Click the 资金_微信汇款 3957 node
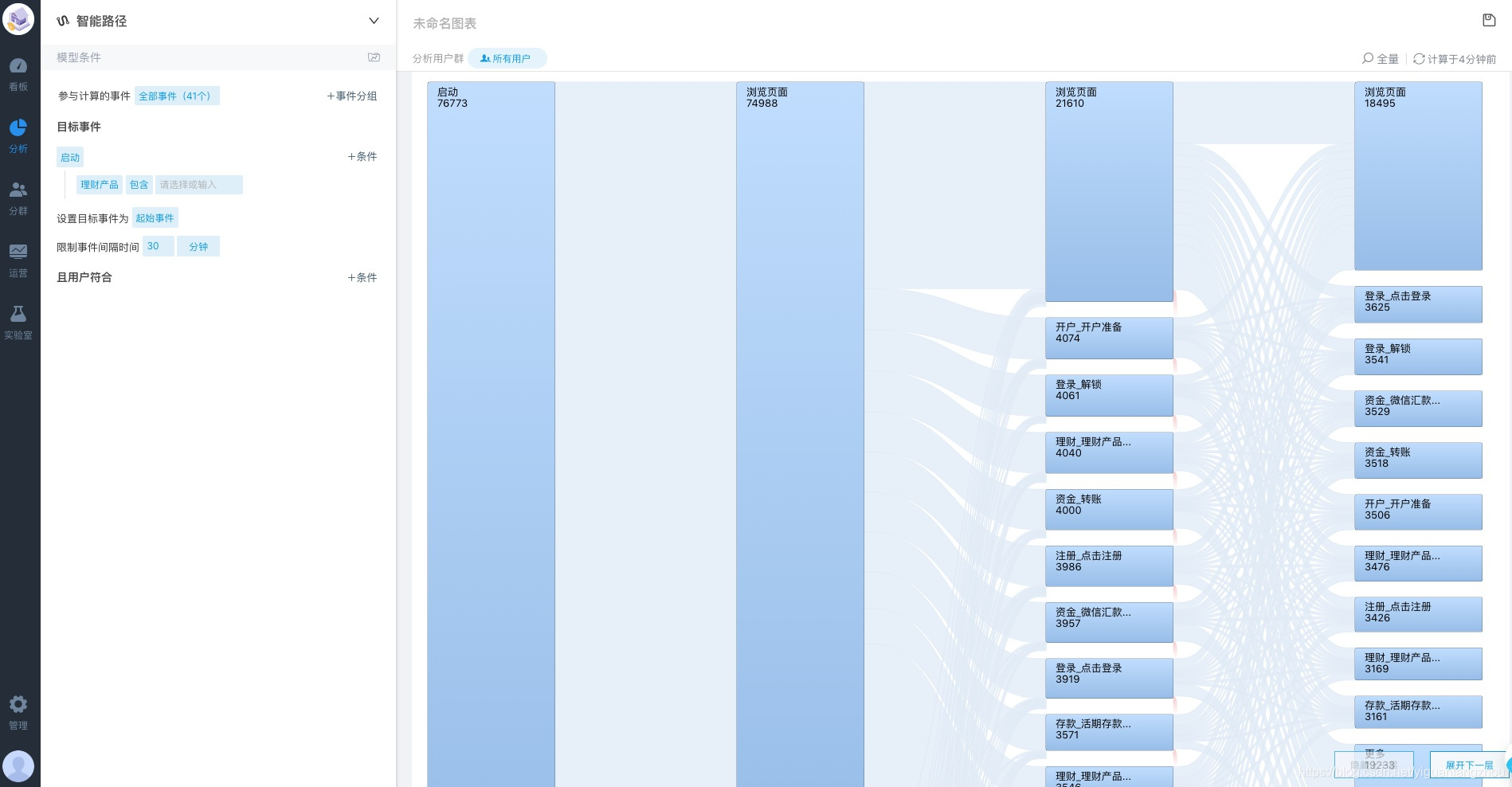The width and height of the screenshot is (1512, 787). coord(1109,622)
